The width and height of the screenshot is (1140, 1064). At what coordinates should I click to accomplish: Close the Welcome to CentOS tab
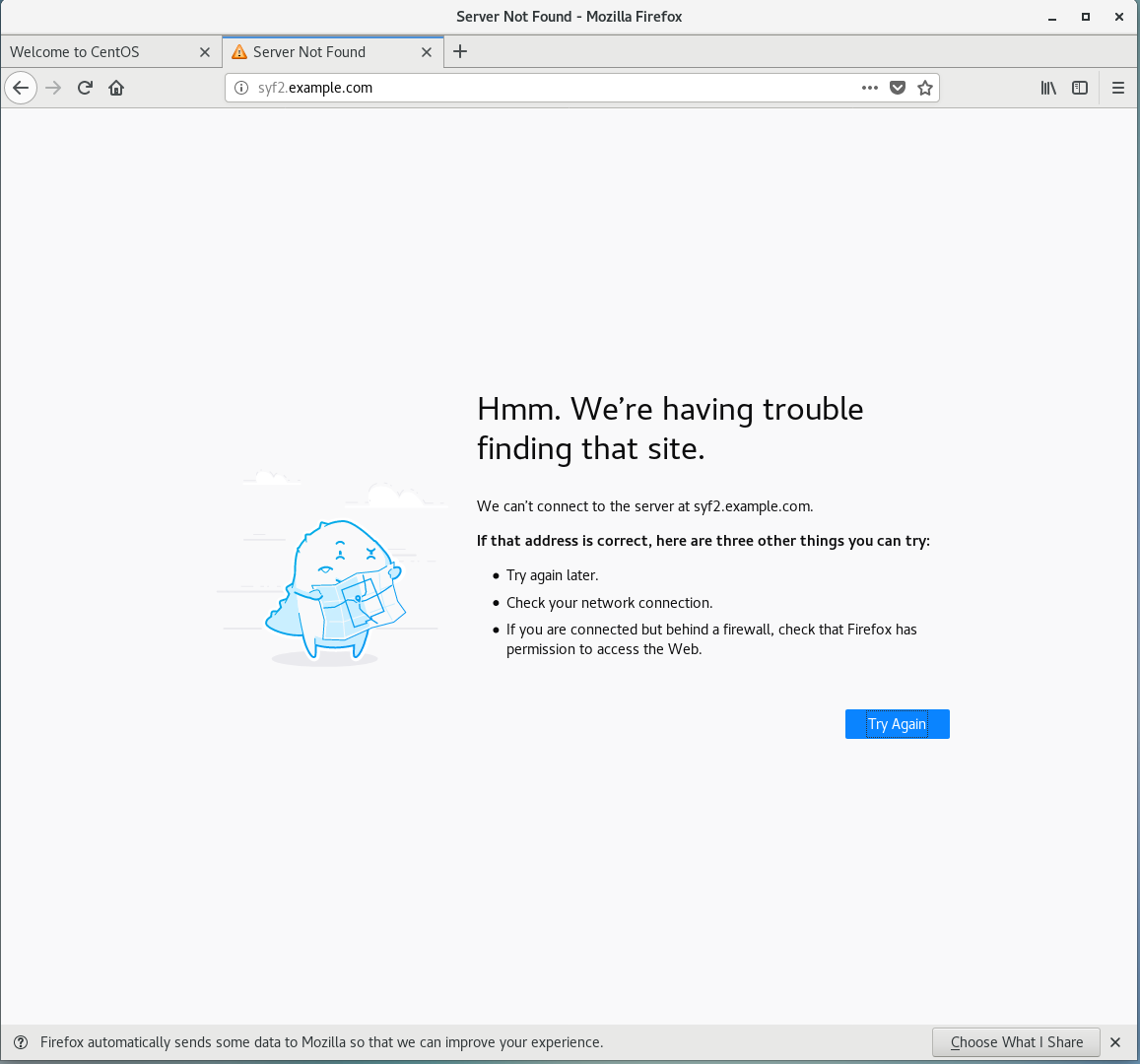tap(205, 52)
